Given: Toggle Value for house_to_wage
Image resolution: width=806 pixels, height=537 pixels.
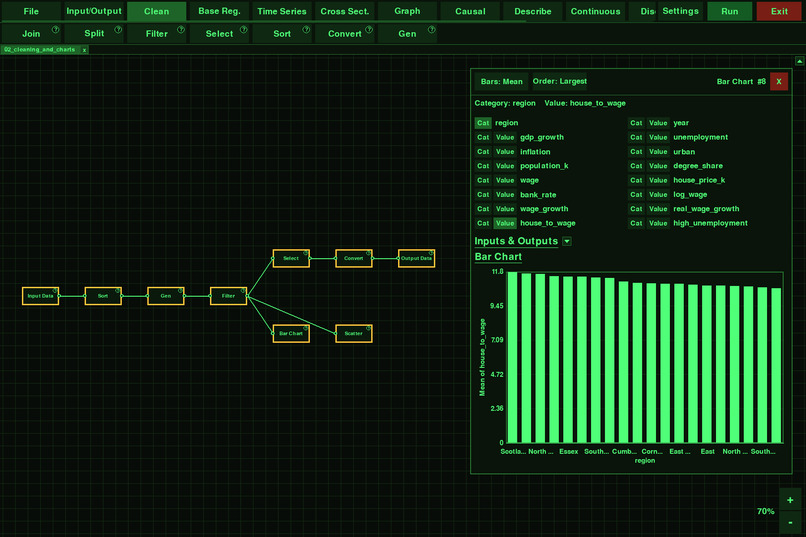Looking at the screenshot, I should [x=505, y=223].
